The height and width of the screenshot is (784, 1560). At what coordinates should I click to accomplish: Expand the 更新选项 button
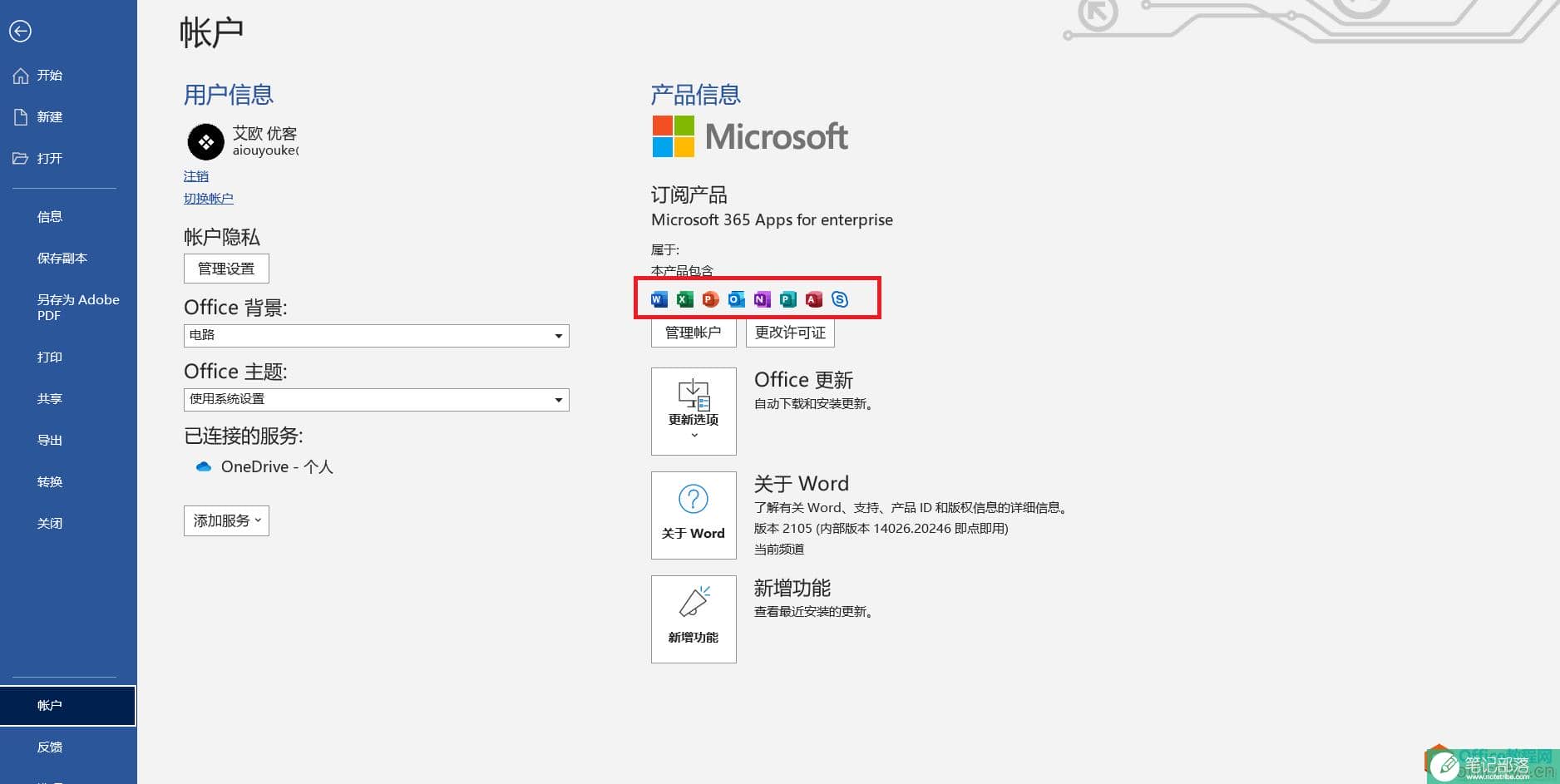[x=694, y=412]
